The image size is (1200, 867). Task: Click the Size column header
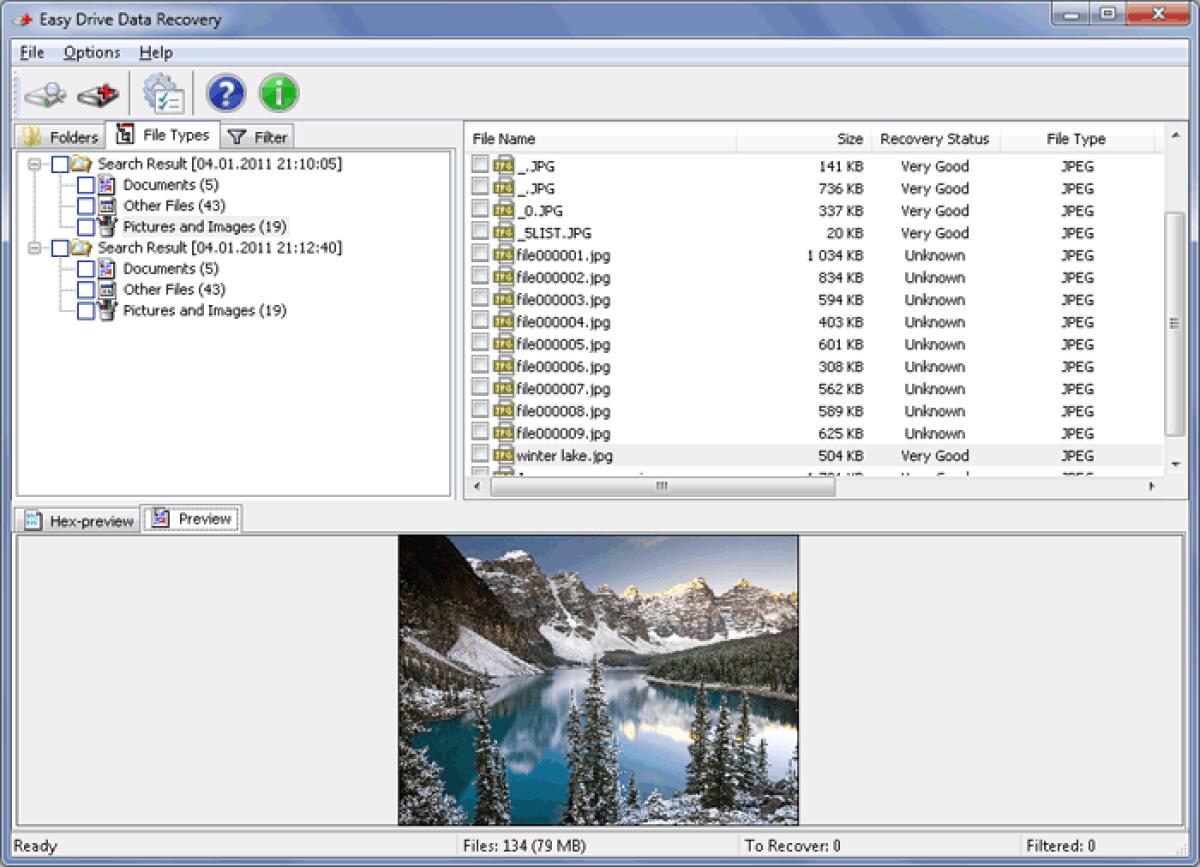point(849,139)
